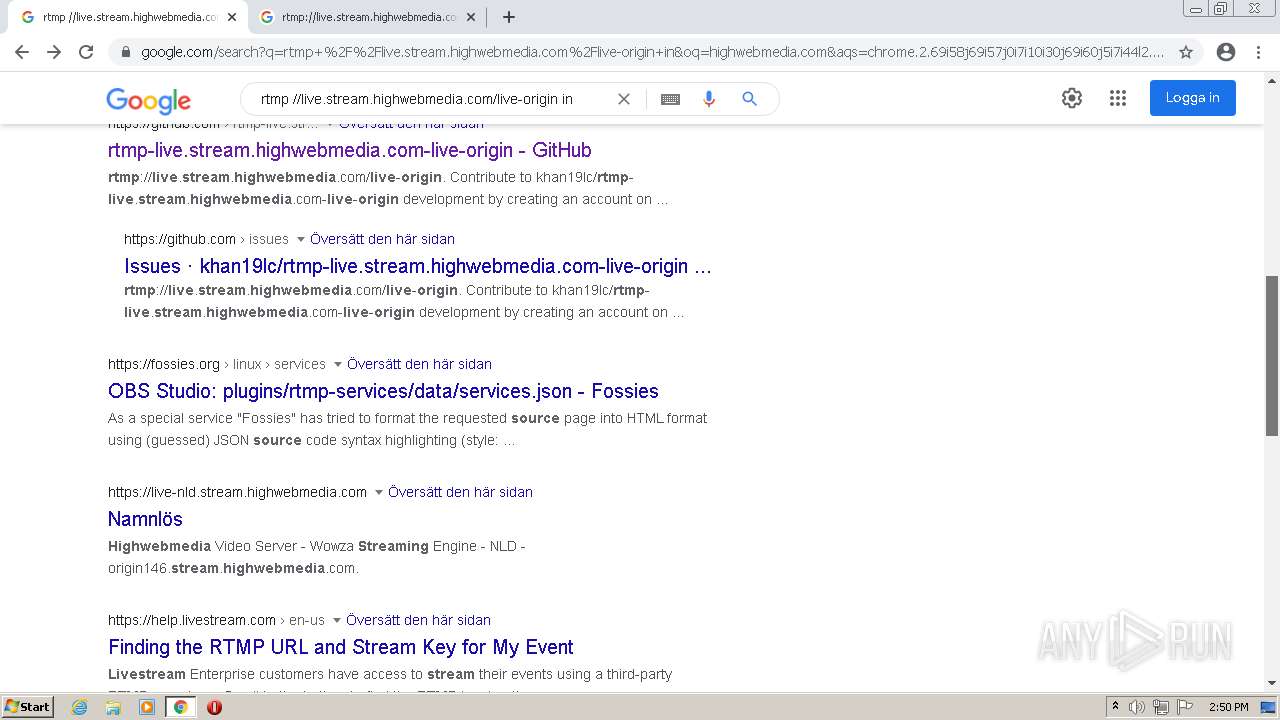Click scrollbar up arrow

coord(1272,81)
